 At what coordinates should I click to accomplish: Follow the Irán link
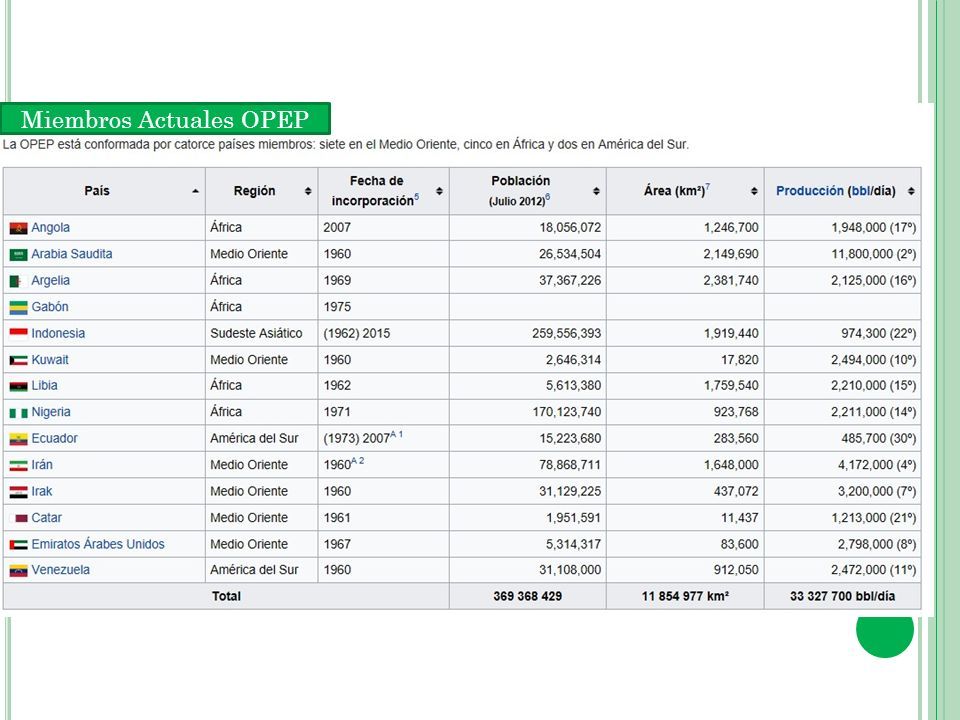(x=42, y=465)
